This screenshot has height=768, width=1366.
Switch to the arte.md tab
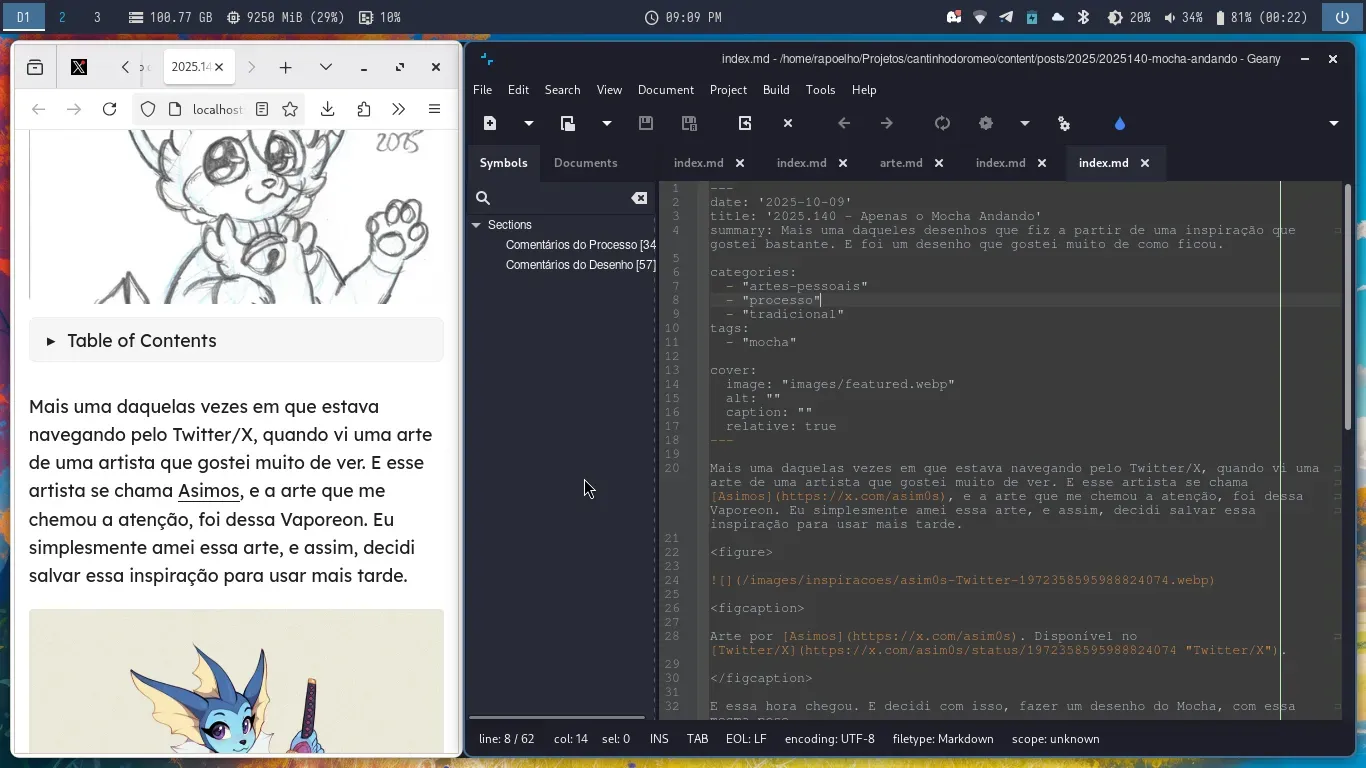(901, 163)
